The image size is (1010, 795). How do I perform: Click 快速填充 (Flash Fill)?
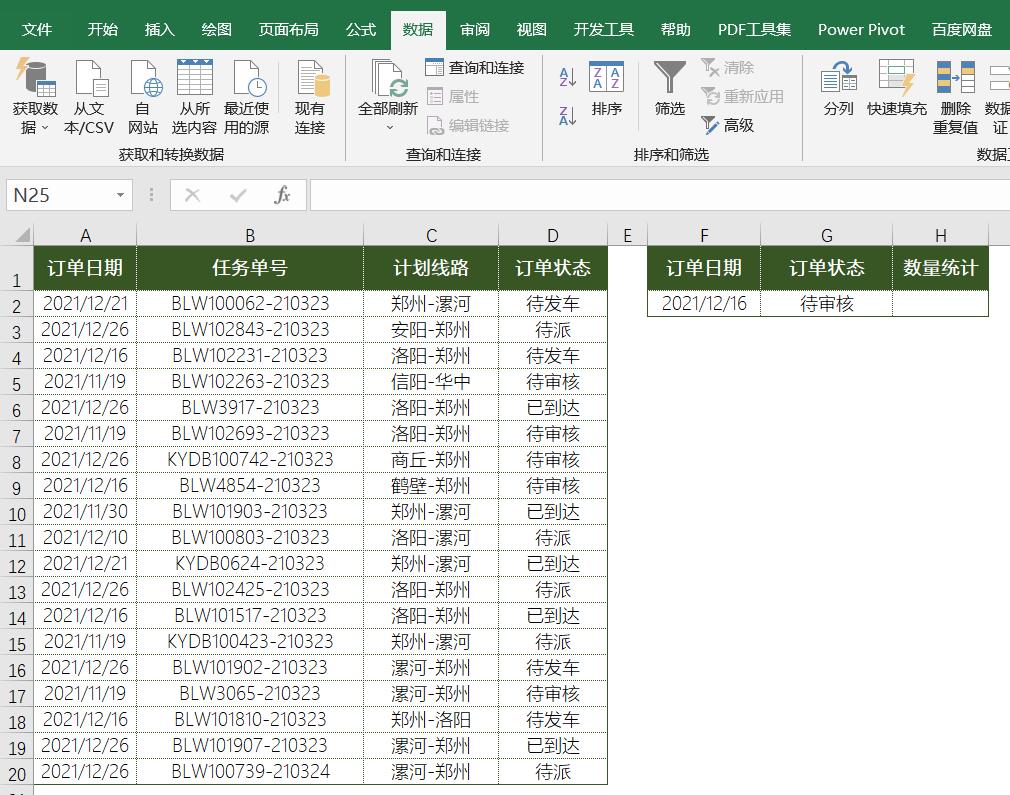897,89
